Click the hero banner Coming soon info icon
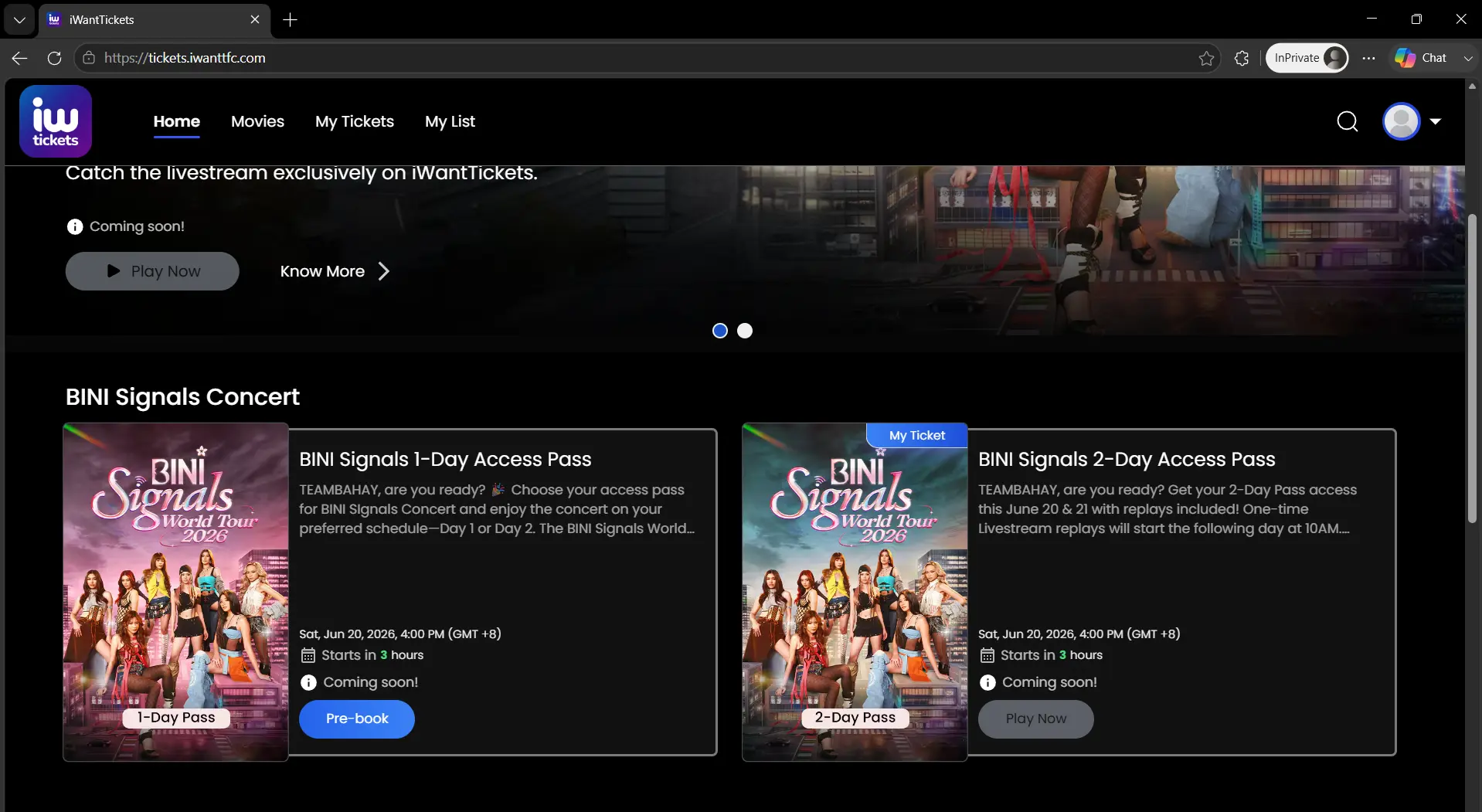The width and height of the screenshot is (1482, 812). (75, 226)
